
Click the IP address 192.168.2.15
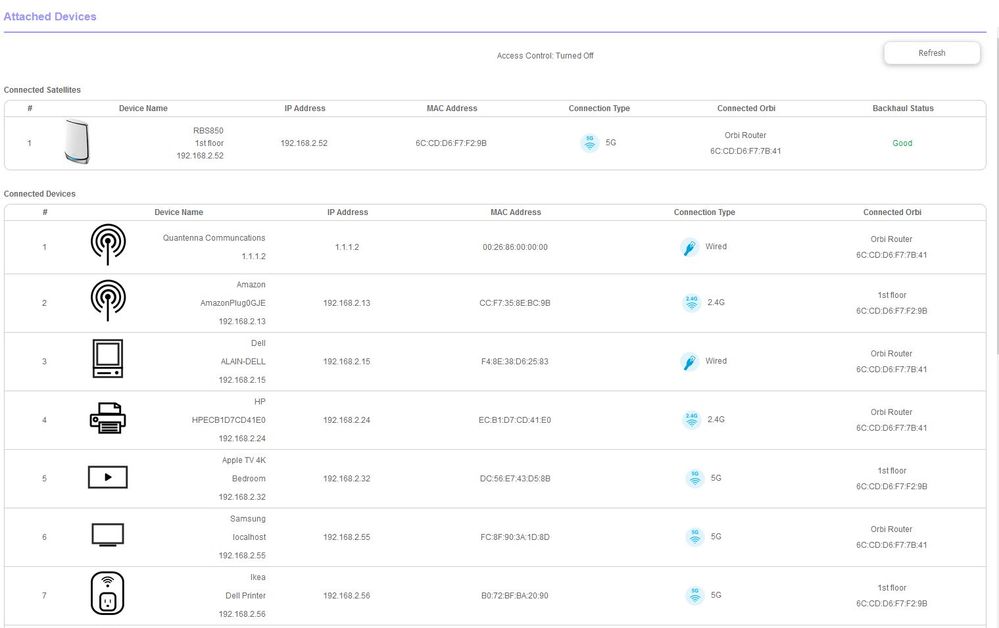pos(347,361)
